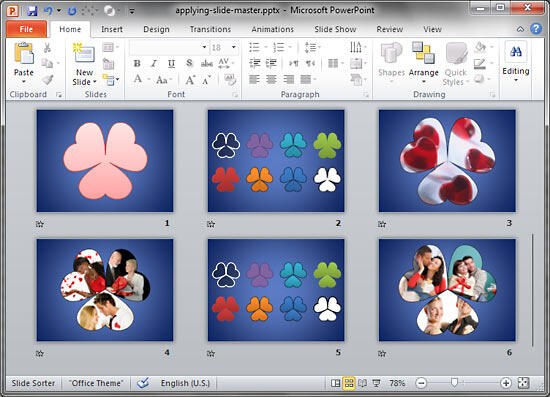Click the Redo arrow icon

(72, 11)
